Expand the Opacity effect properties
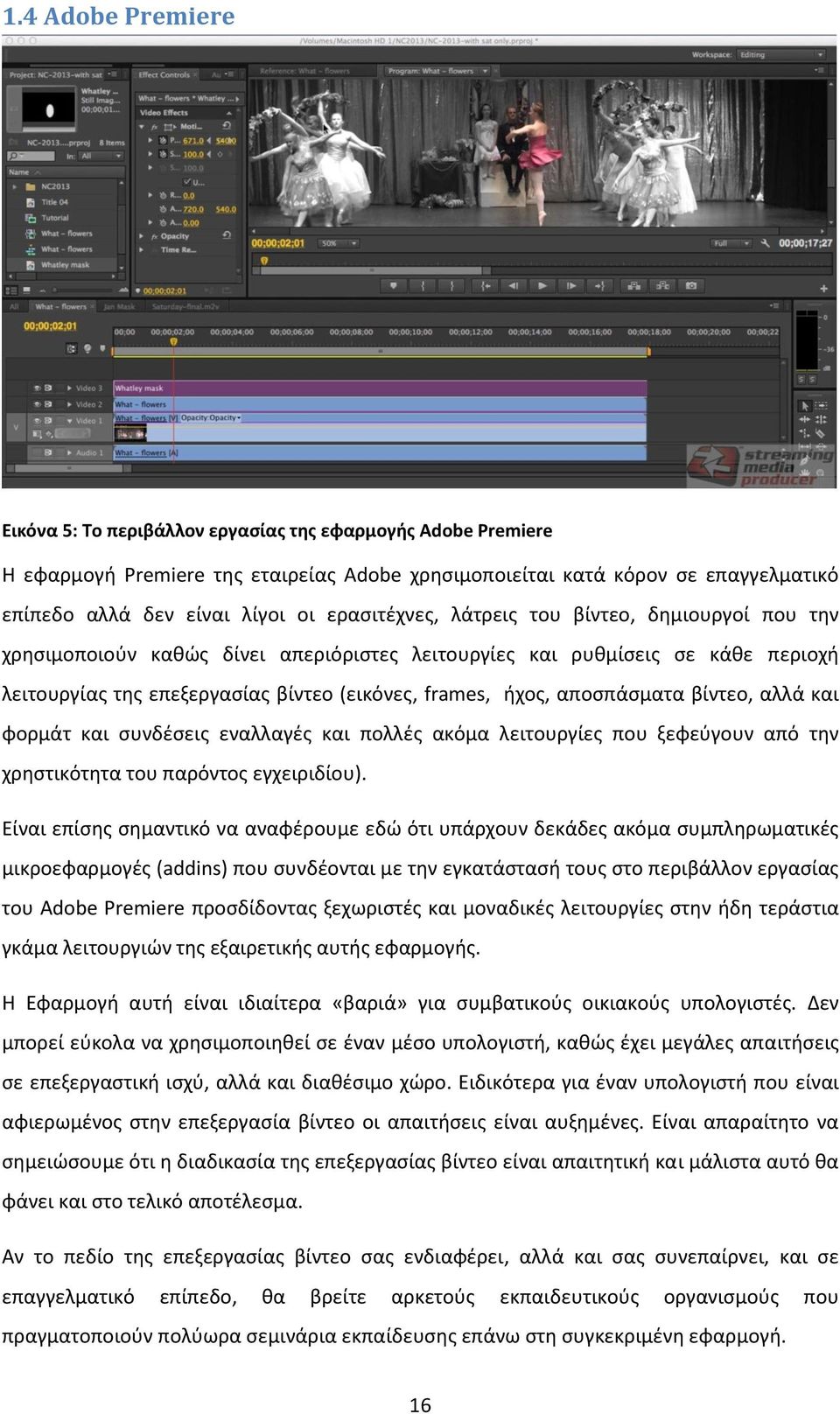840x1414 pixels. tap(143, 236)
